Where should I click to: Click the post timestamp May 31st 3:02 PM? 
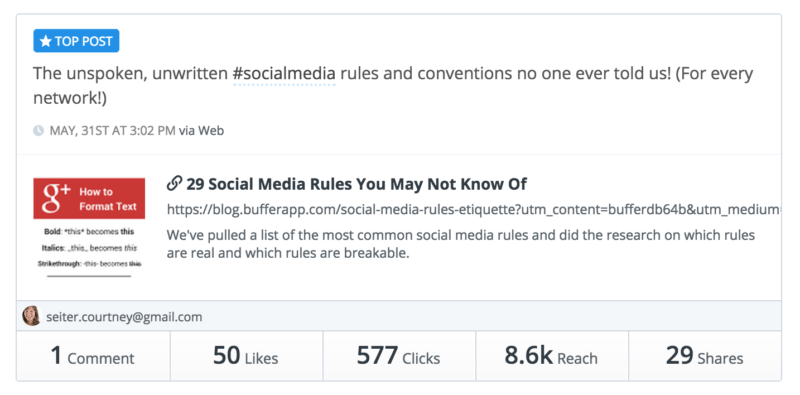pos(112,131)
